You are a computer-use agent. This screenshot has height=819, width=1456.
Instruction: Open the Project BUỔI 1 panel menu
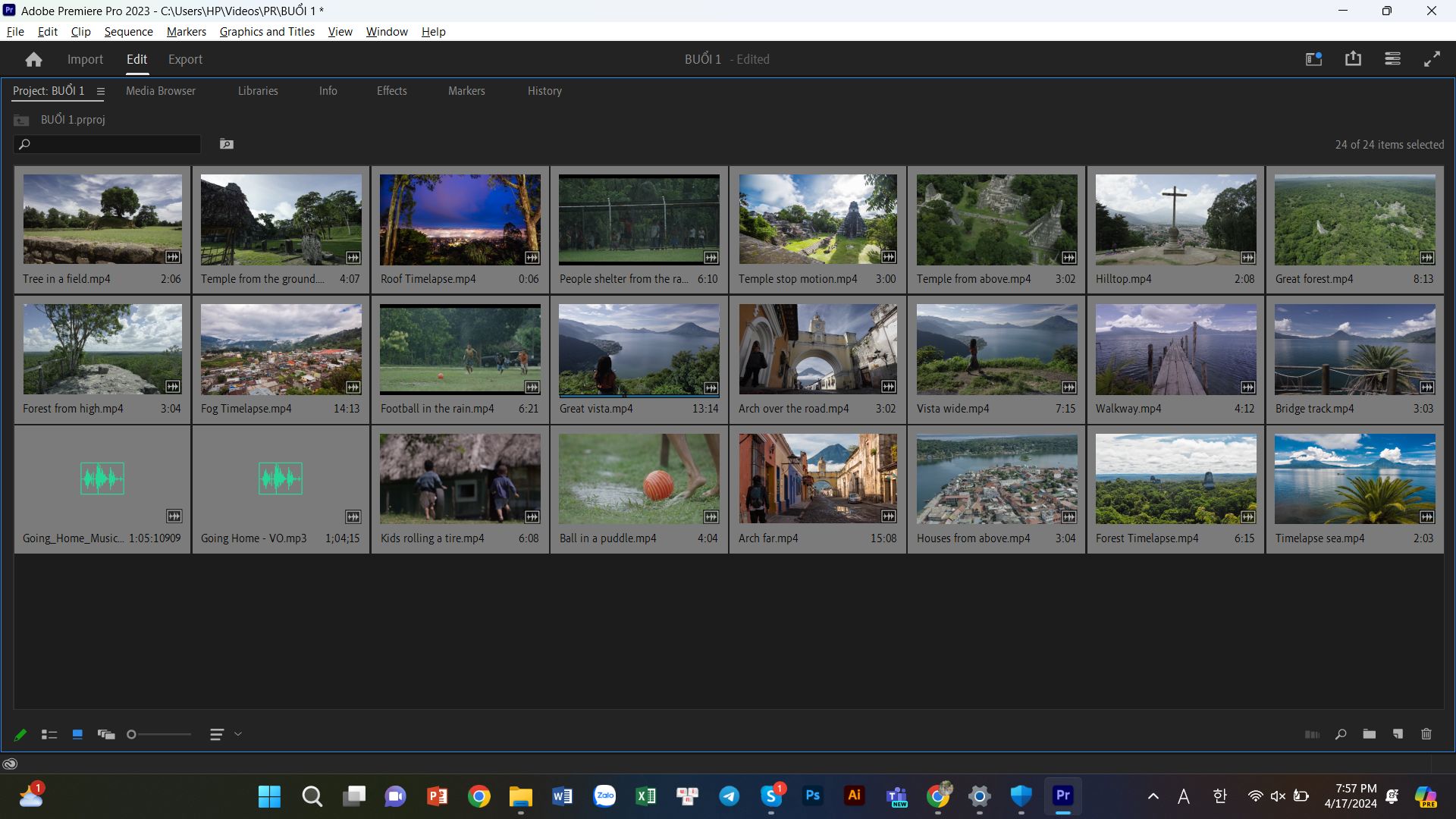coord(100,91)
